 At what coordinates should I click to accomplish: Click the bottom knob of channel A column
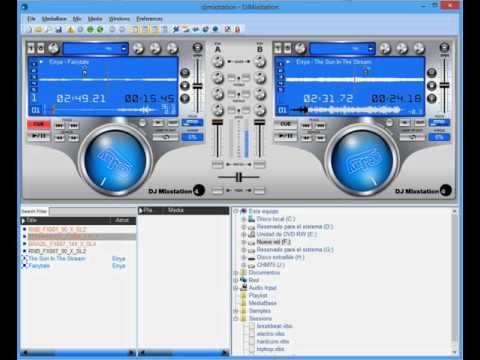click(218, 110)
